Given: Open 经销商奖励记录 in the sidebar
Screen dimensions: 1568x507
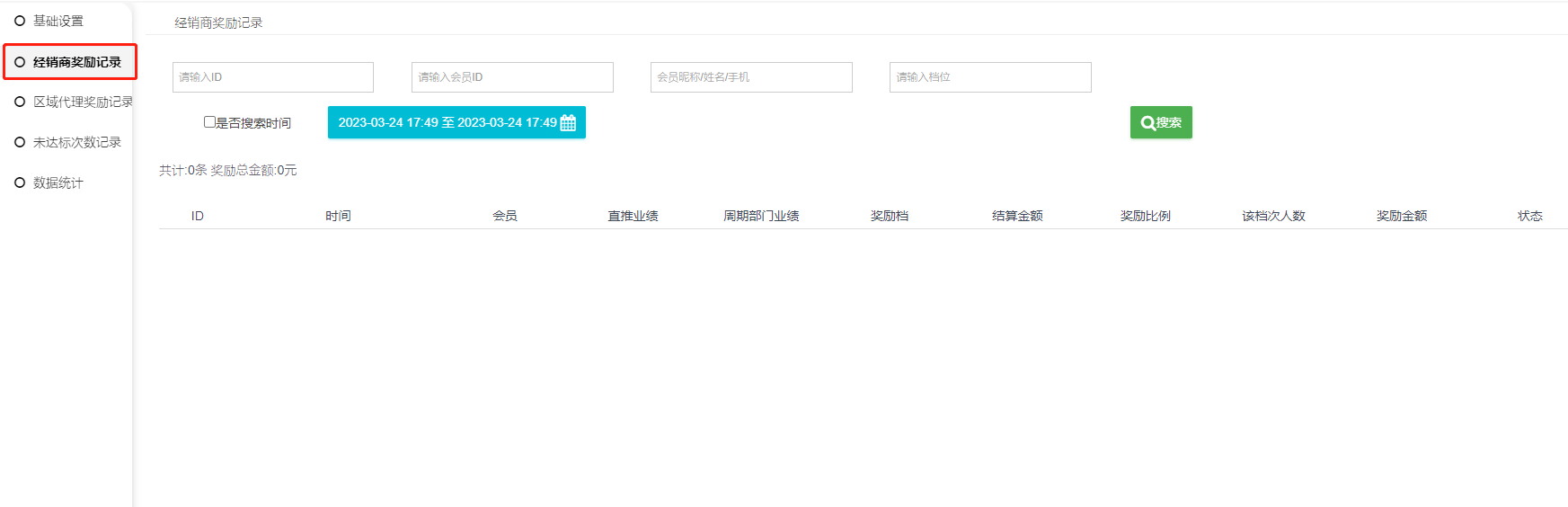Looking at the screenshot, I should (76, 62).
